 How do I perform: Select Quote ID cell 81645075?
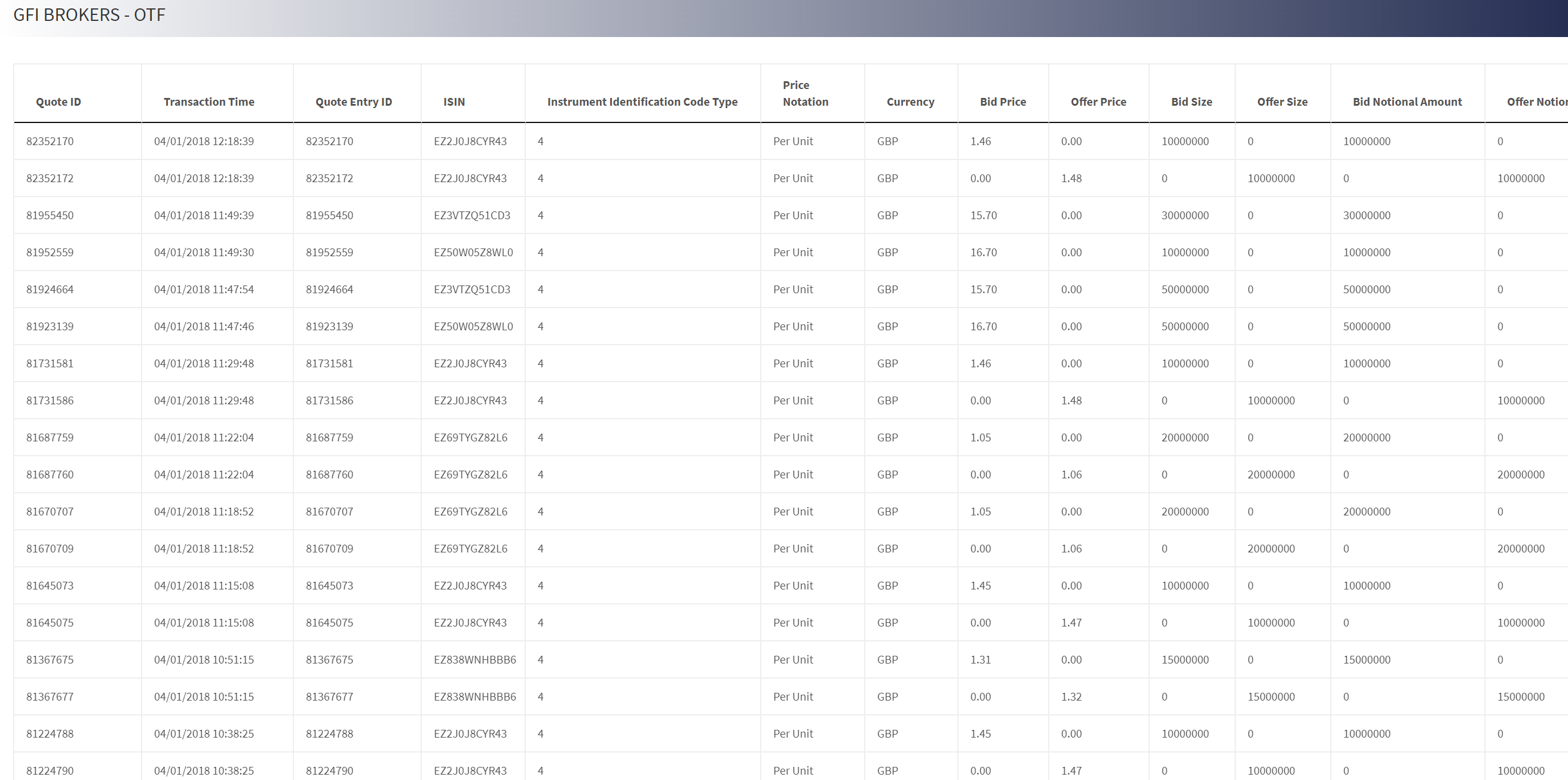[x=50, y=623]
